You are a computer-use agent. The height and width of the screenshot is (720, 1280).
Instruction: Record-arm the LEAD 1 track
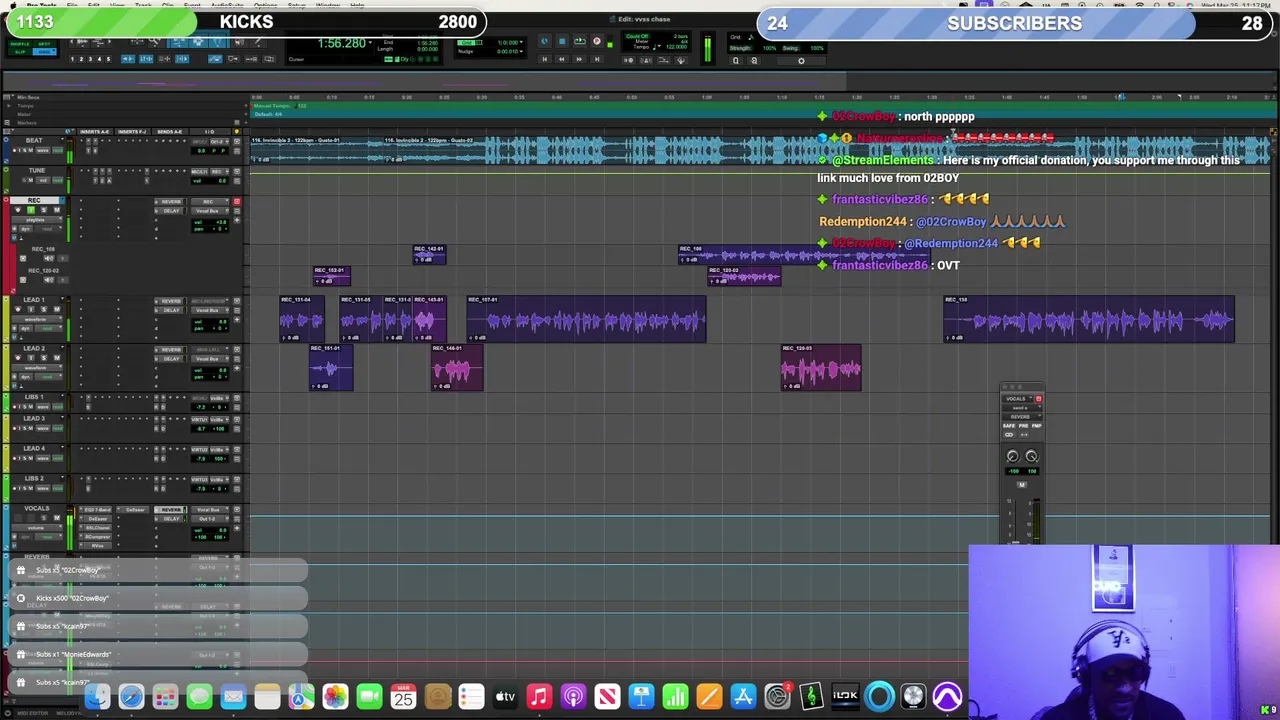18,309
